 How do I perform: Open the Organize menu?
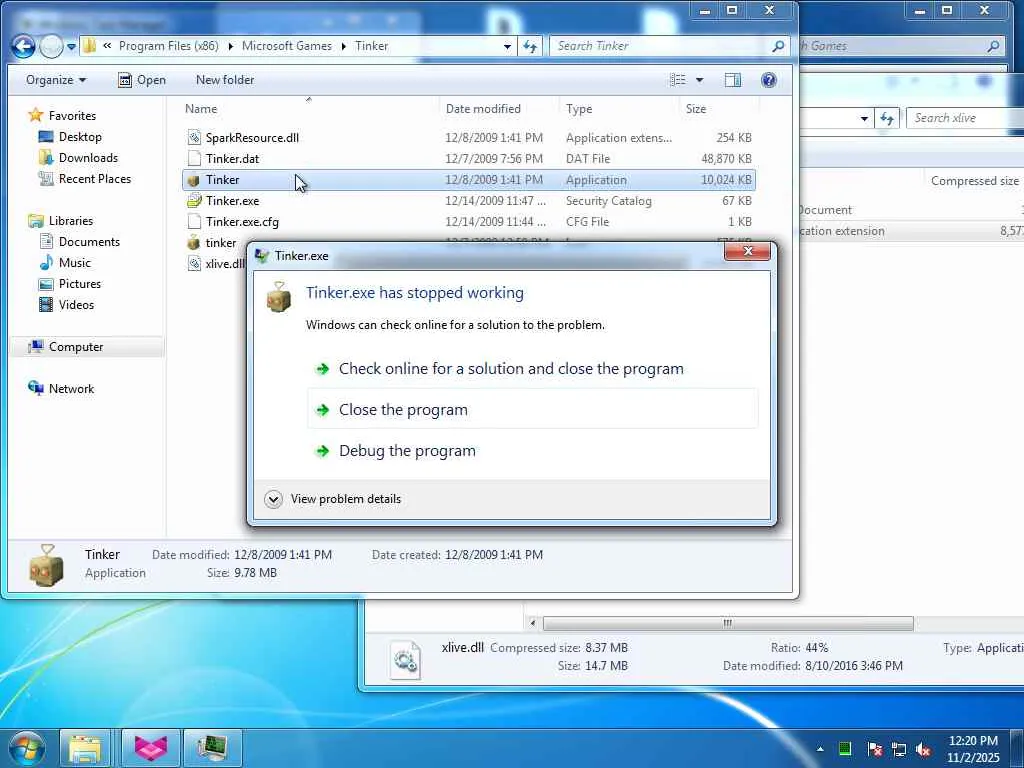click(x=56, y=80)
